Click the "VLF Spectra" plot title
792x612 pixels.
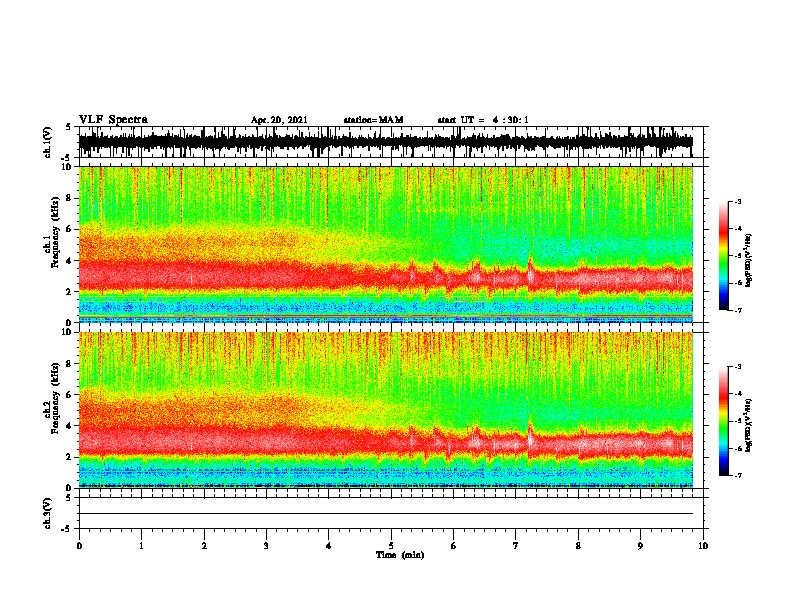click(113, 120)
